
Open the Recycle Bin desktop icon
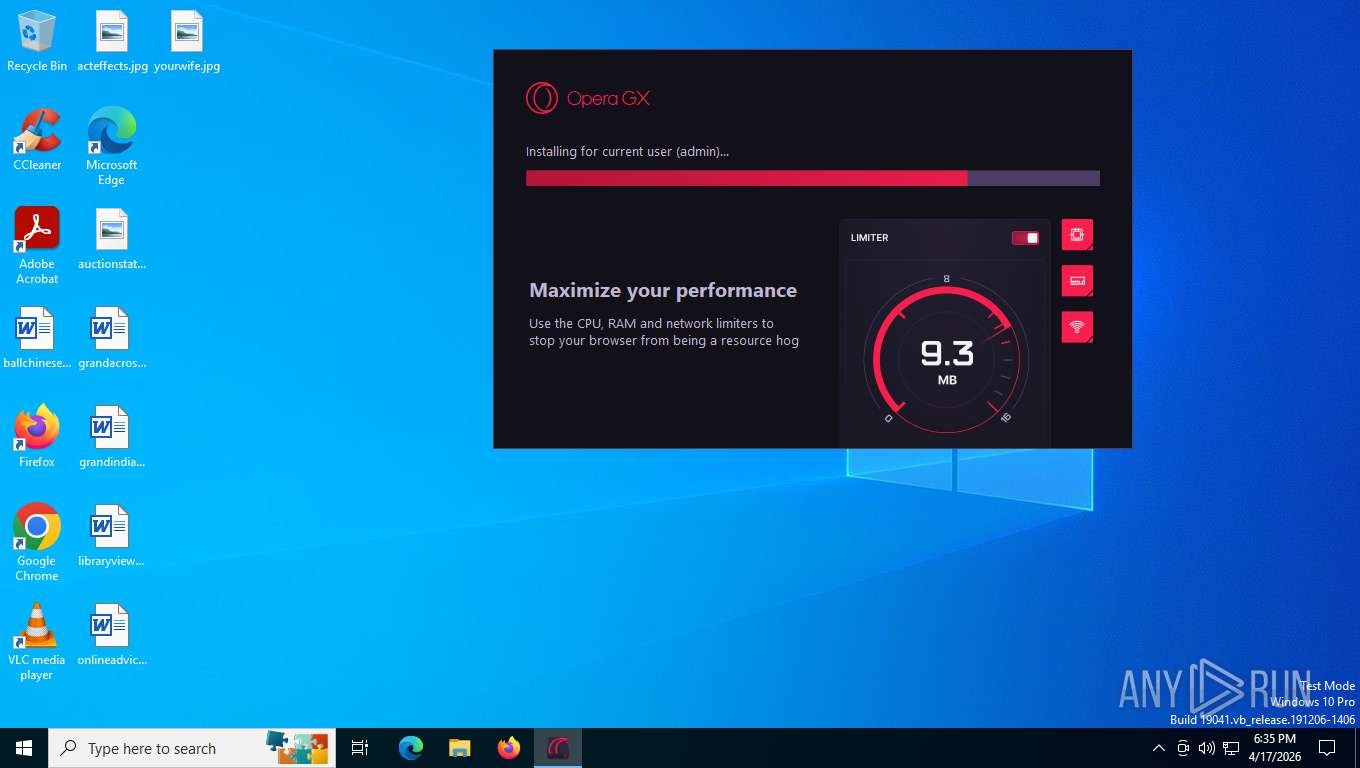(x=37, y=42)
